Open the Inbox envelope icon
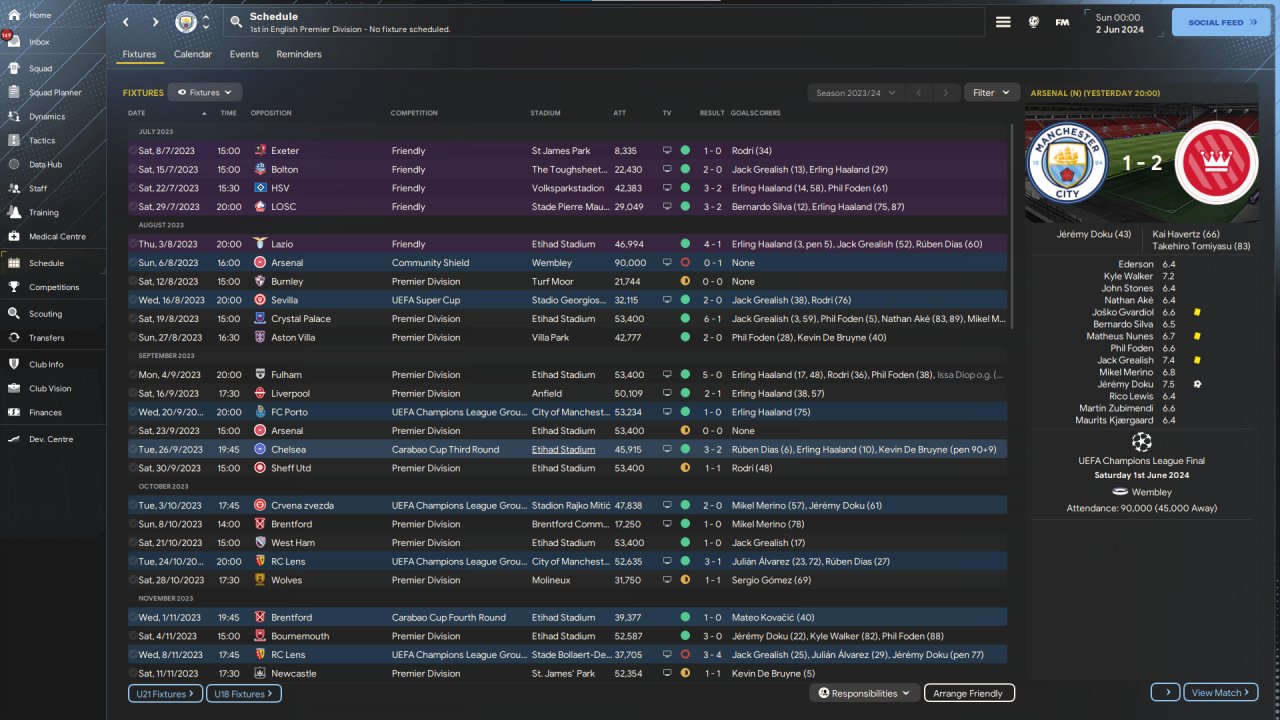The width and height of the screenshot is (1280, 720). 15,42
